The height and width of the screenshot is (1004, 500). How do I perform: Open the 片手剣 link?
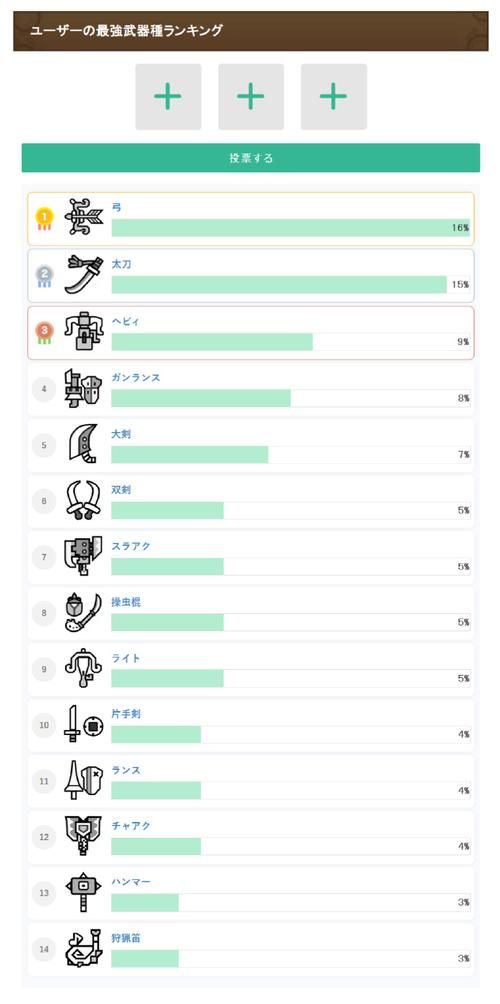126,714
